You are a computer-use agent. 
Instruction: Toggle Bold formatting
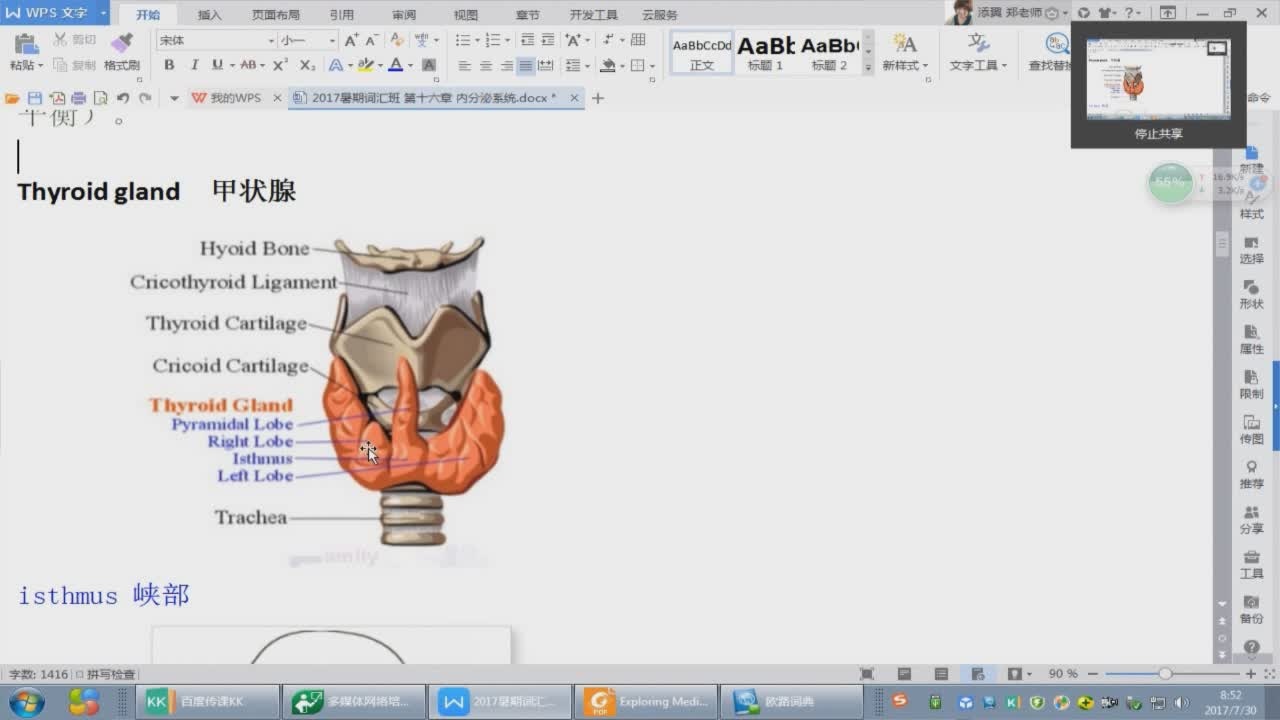169,65
